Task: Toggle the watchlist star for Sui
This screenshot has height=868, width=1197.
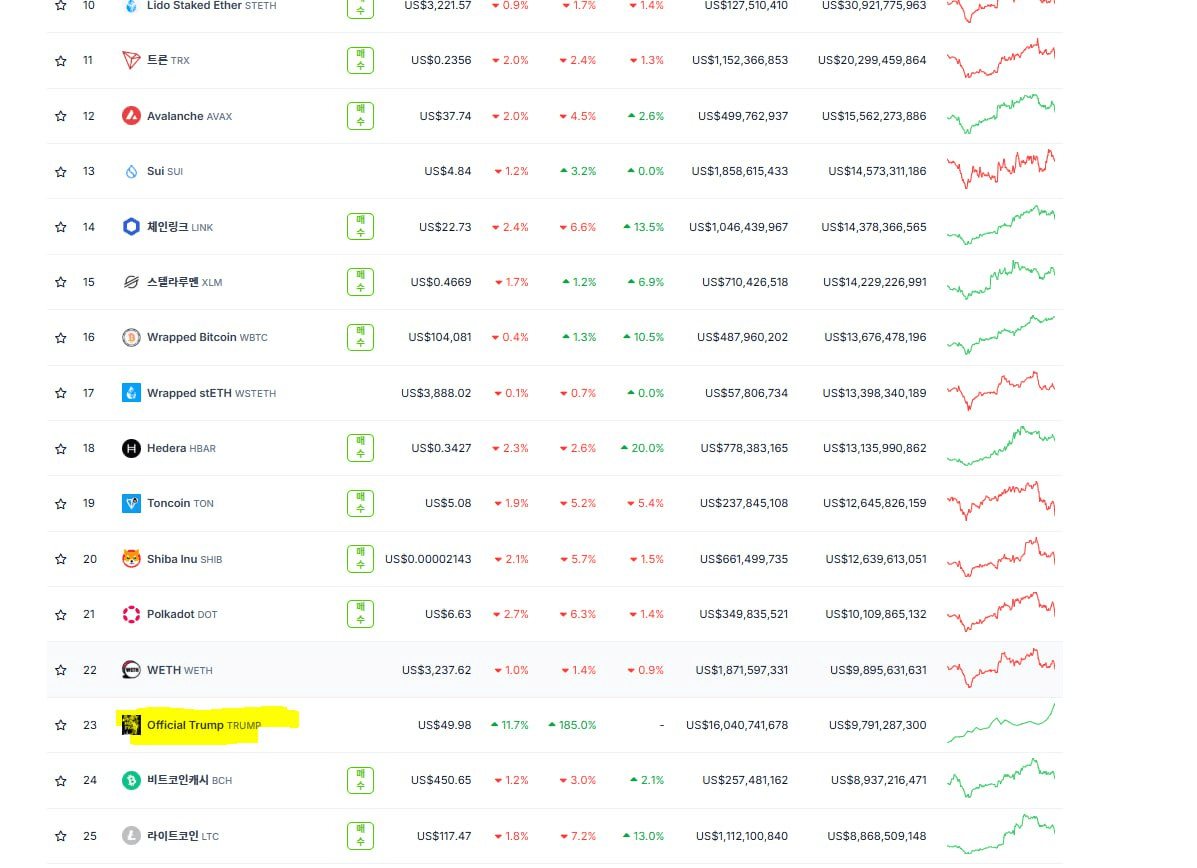Action: [61, 172]
